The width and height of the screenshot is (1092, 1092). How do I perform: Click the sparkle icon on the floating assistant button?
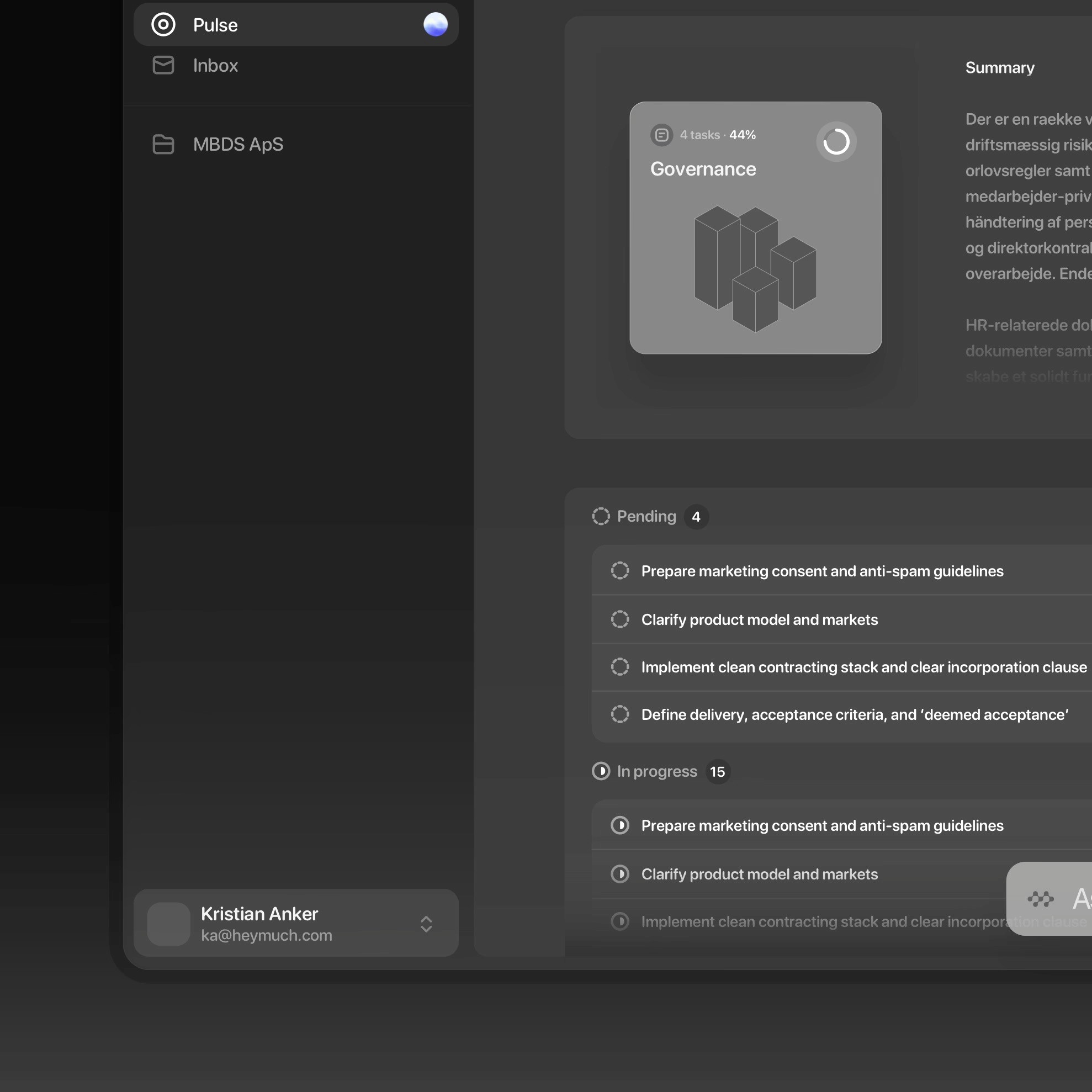coord(1041,899)
